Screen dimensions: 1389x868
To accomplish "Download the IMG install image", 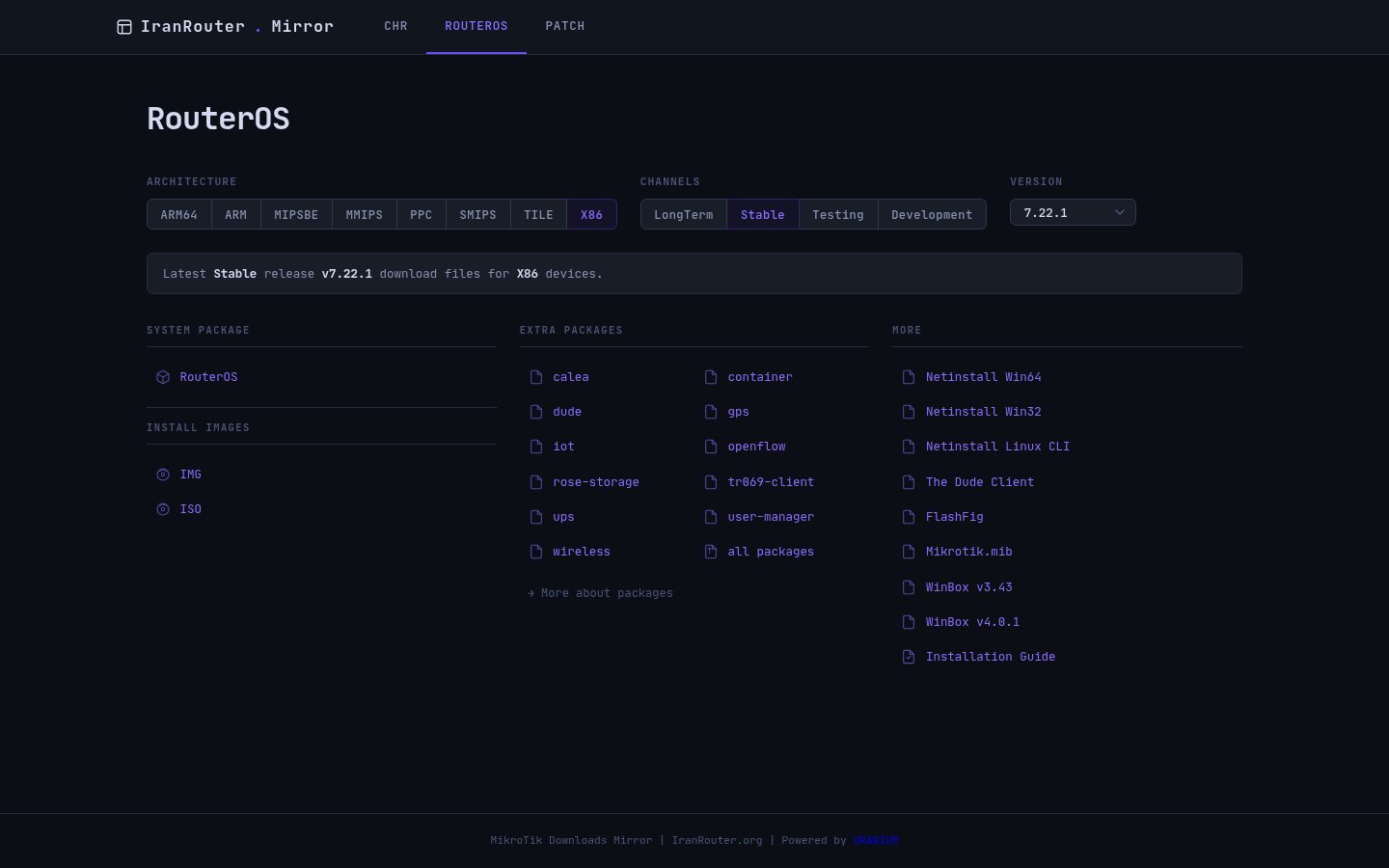I will point(191,475).
